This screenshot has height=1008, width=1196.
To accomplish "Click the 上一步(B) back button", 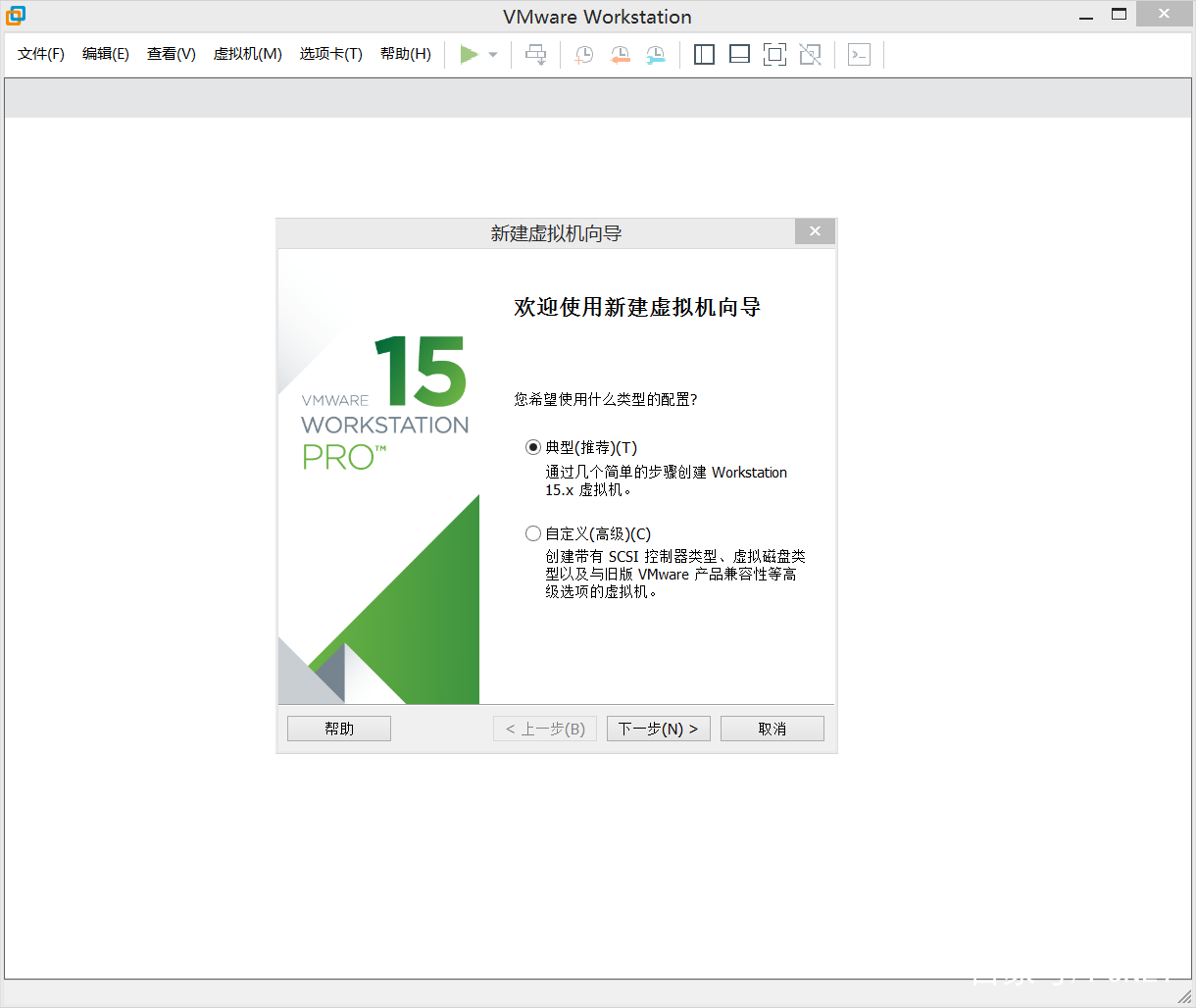I will 545,729.
